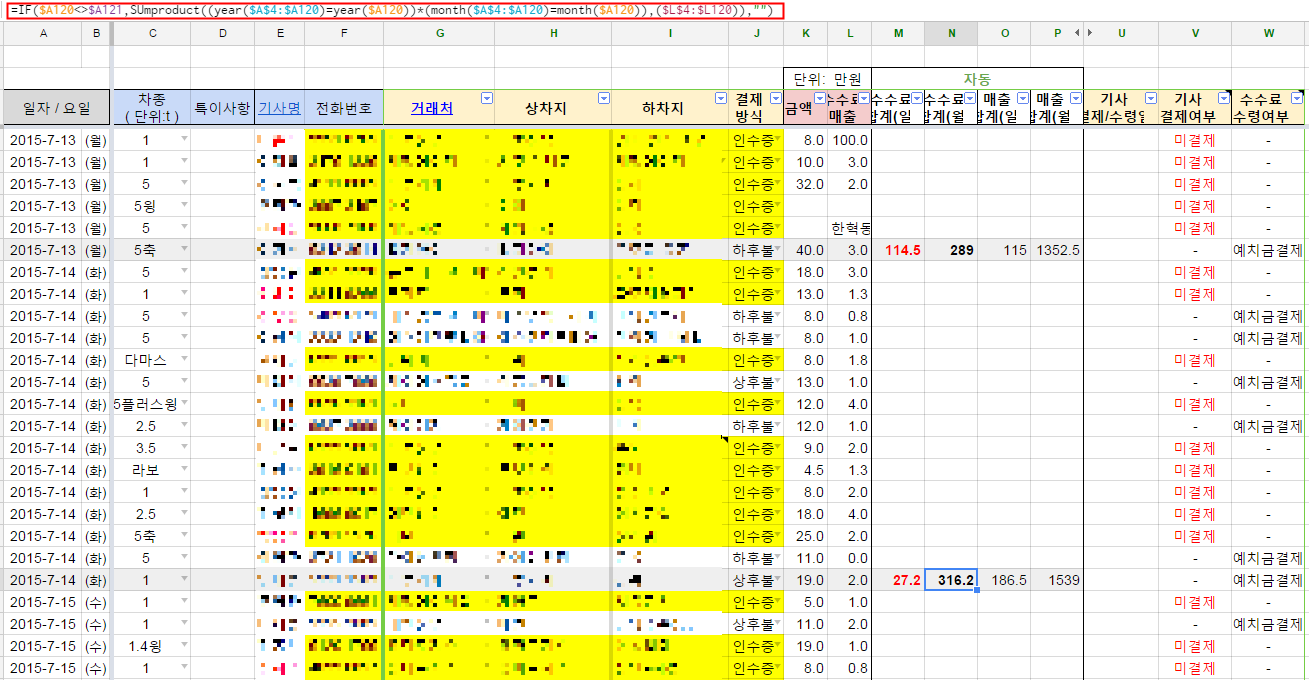The height and width of the screenshot is (680, 1309).
Task: Open the filter on the 하차지 header
Action: (721, 98)
